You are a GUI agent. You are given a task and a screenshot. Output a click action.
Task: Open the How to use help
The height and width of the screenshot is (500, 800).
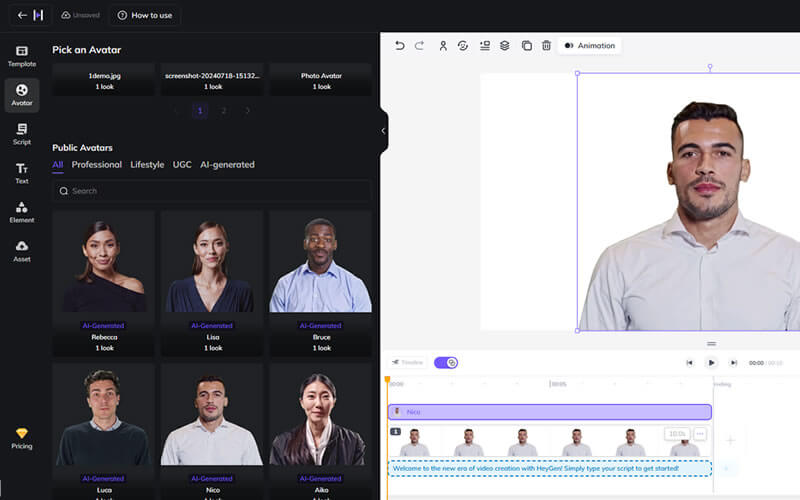(x=145, y=15)
